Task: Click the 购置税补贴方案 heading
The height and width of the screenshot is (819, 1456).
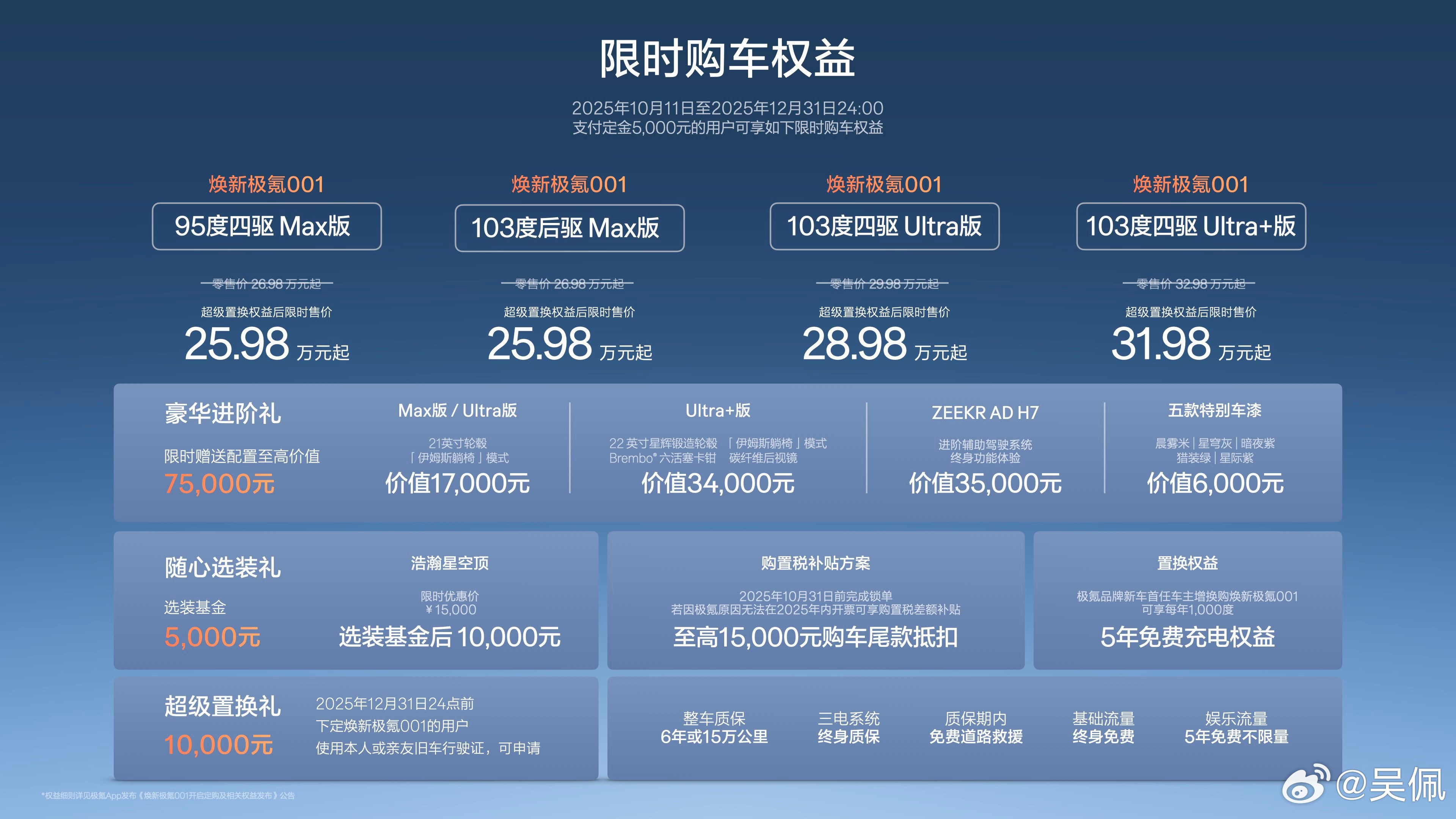Action: [x=815, y=563]
